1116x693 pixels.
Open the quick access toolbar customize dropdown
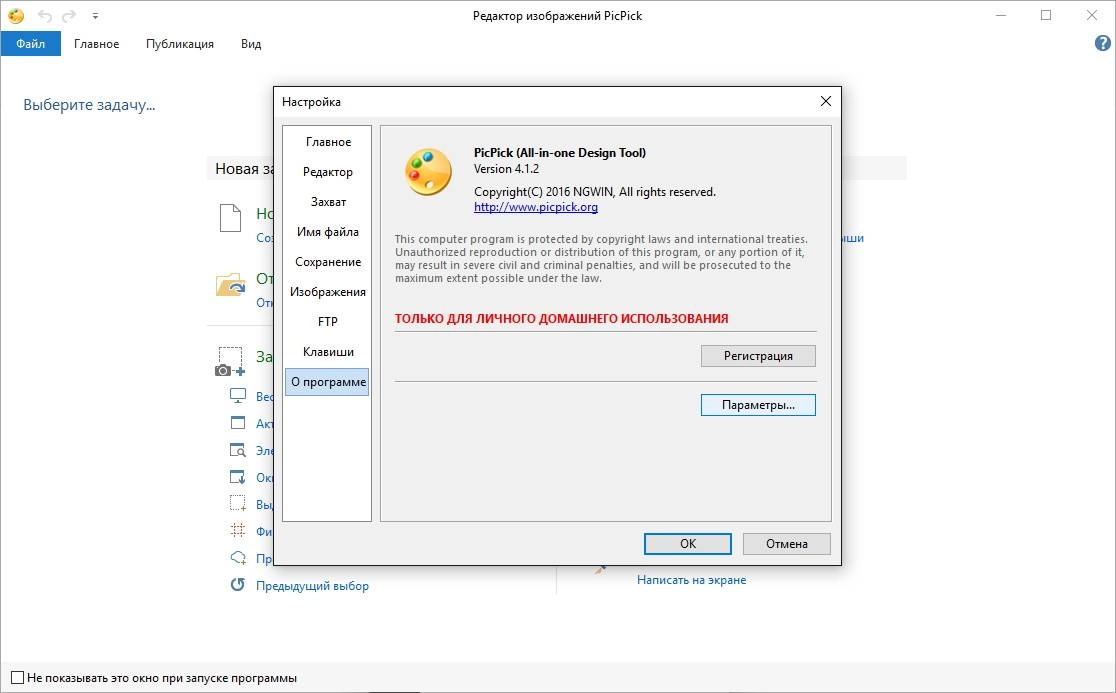[95, 16]
